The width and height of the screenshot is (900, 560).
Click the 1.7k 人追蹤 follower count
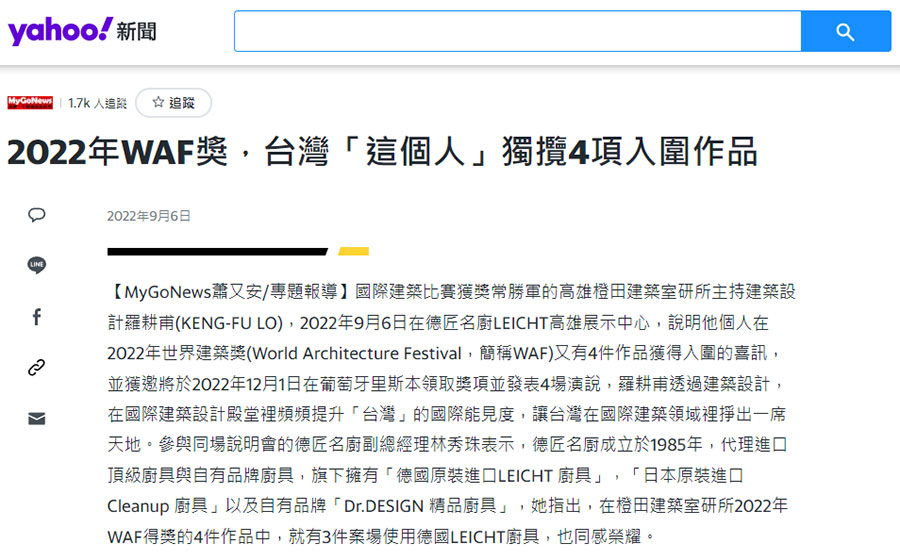pos(97,103)
